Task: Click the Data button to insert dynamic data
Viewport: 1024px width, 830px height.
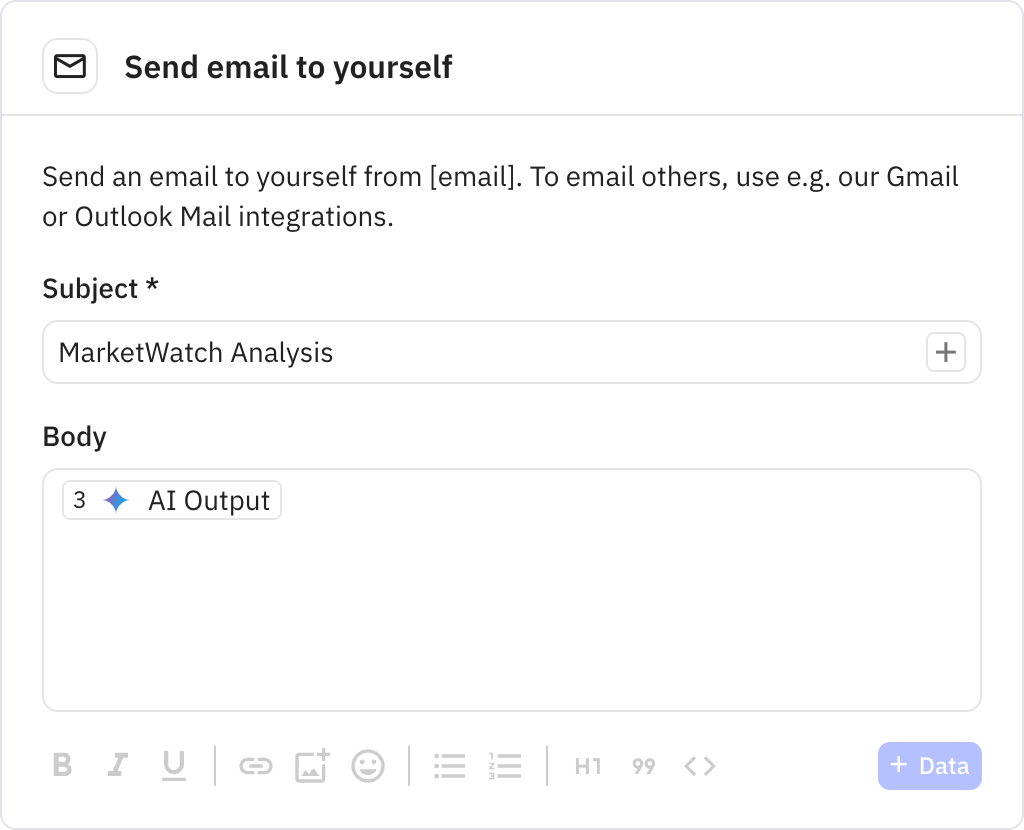Action: 929,765
